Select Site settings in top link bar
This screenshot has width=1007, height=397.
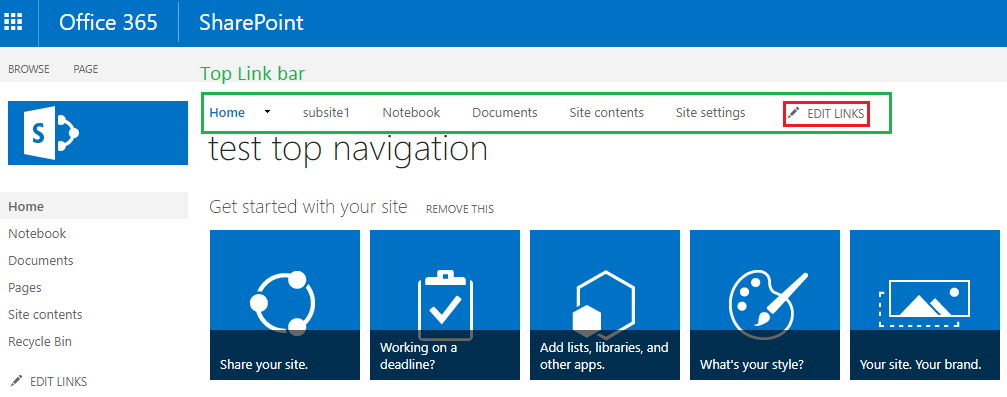point(710,112)
